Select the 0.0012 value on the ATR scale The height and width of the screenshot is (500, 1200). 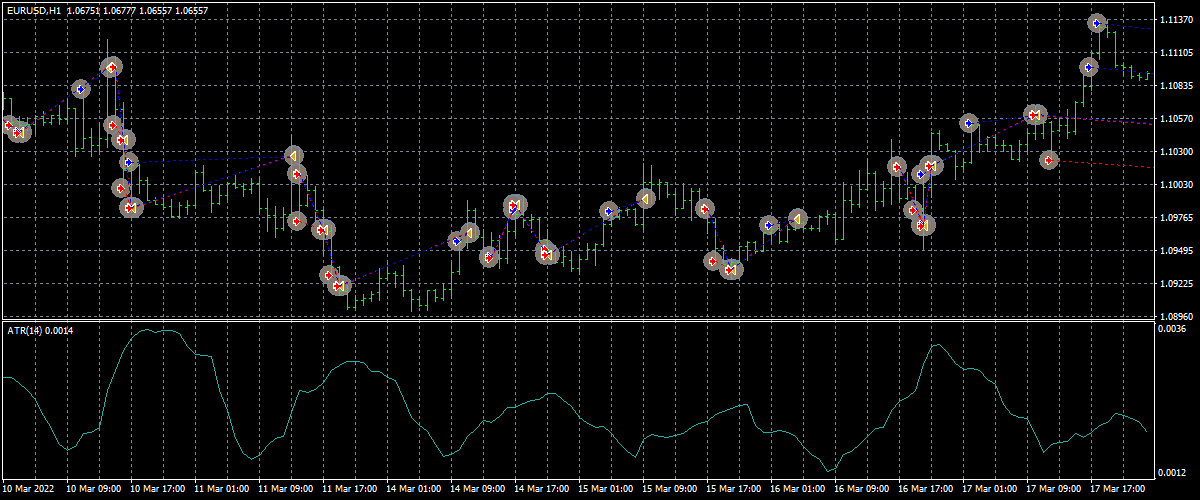(x=1172, y=472)
